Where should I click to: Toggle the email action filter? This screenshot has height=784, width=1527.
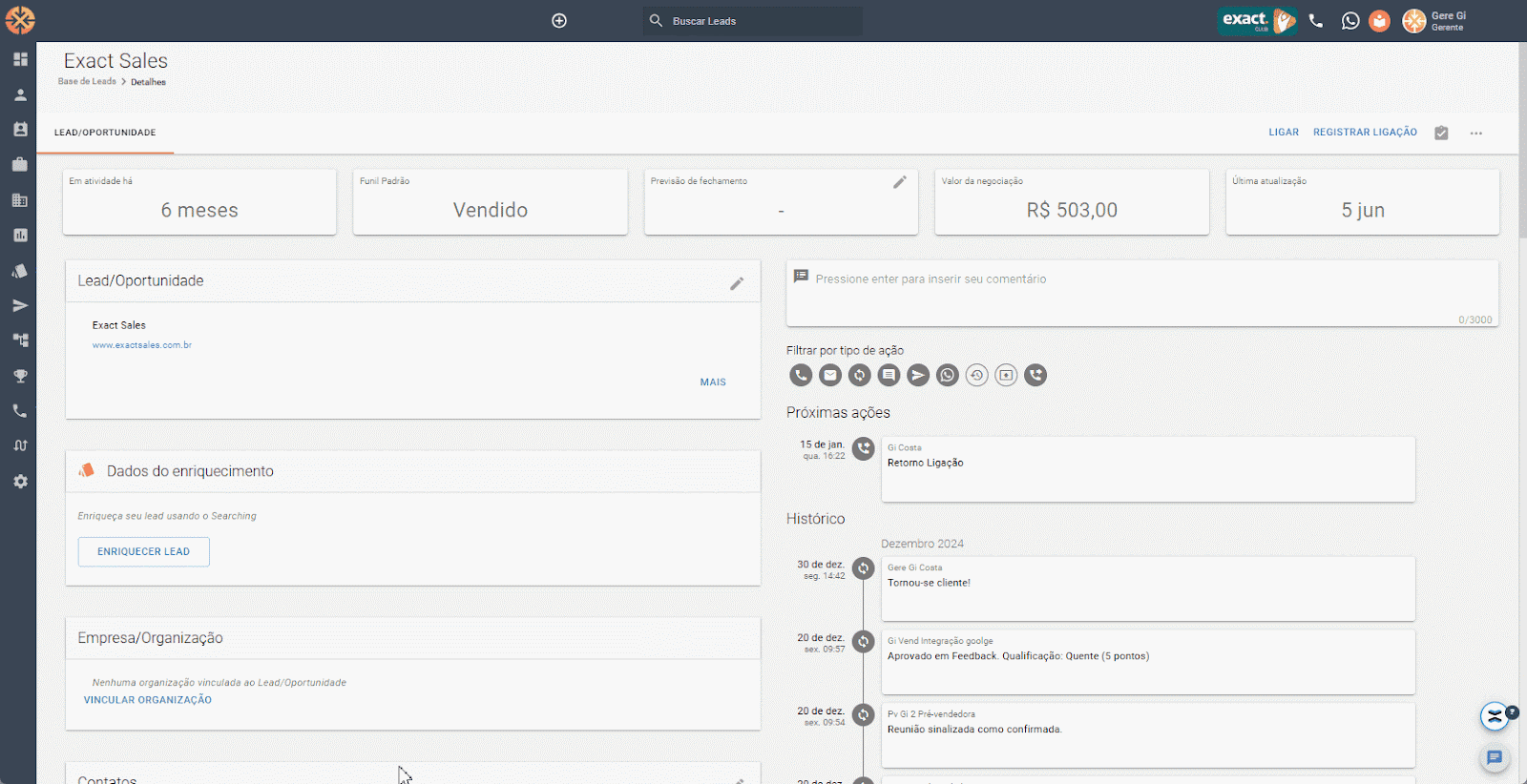point(830,376)
